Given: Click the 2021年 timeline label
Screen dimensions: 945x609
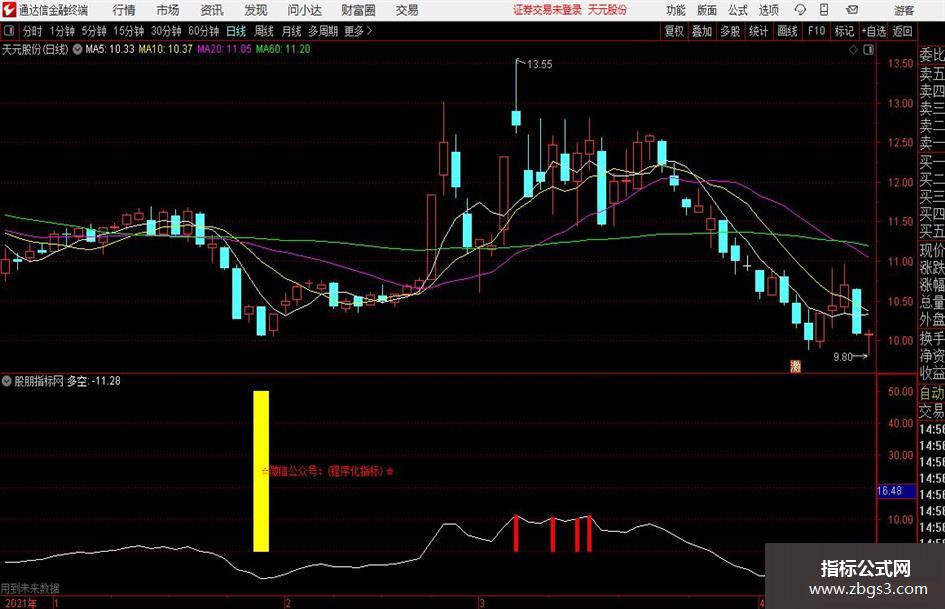Looking at the screenshot, I should pyautogui.click(x=20, y=603).
